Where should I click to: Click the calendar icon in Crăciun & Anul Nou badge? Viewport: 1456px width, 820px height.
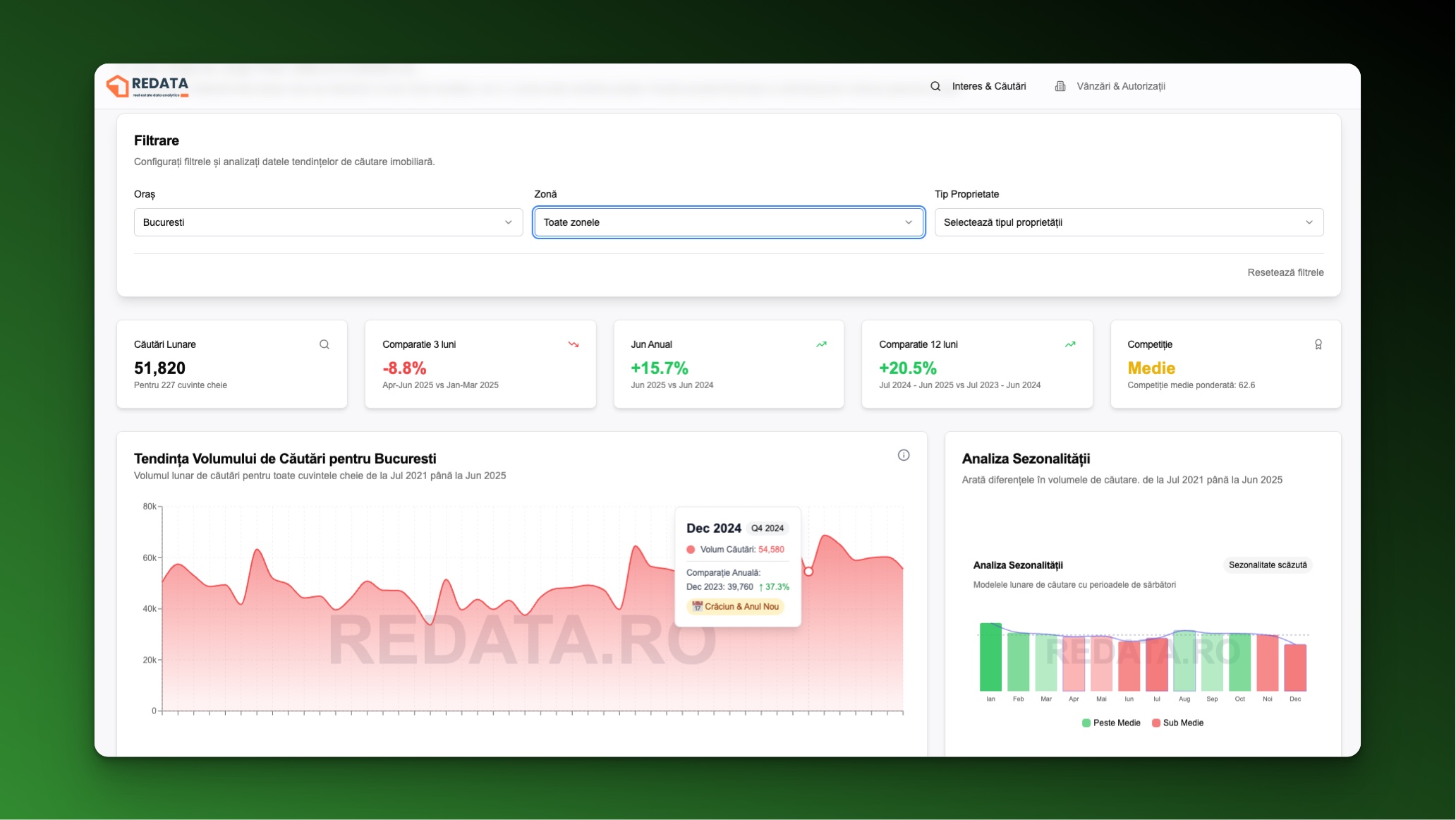click(696, 606)
